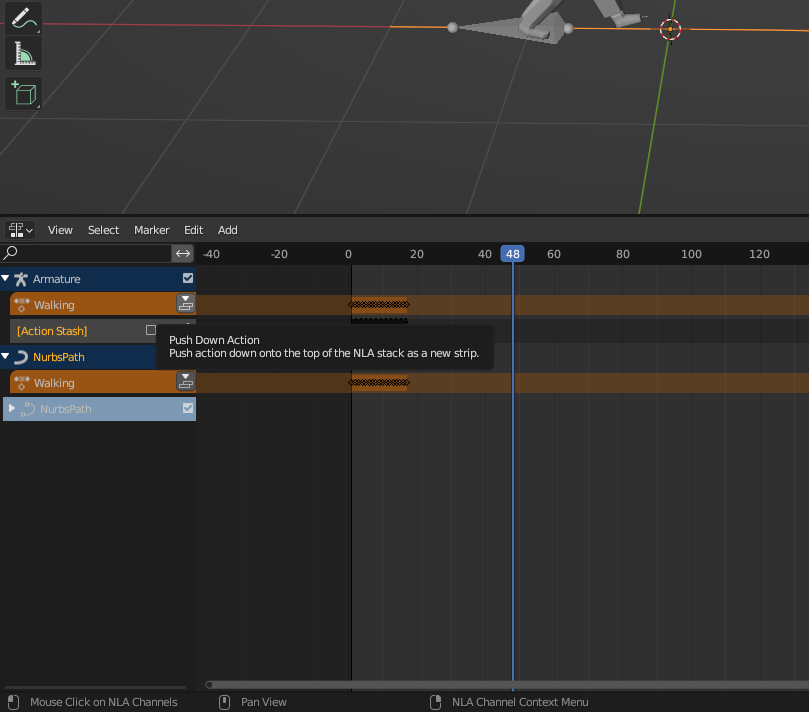Screen dimensions: 809x712
Task: Open the Marker menu
Action: coord(152,230)
